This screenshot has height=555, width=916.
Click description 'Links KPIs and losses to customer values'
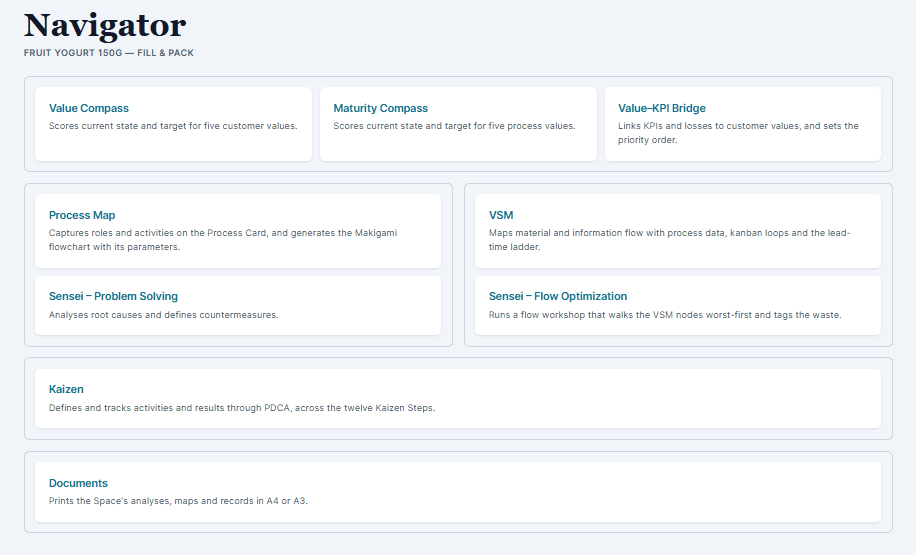click(710, 126)
